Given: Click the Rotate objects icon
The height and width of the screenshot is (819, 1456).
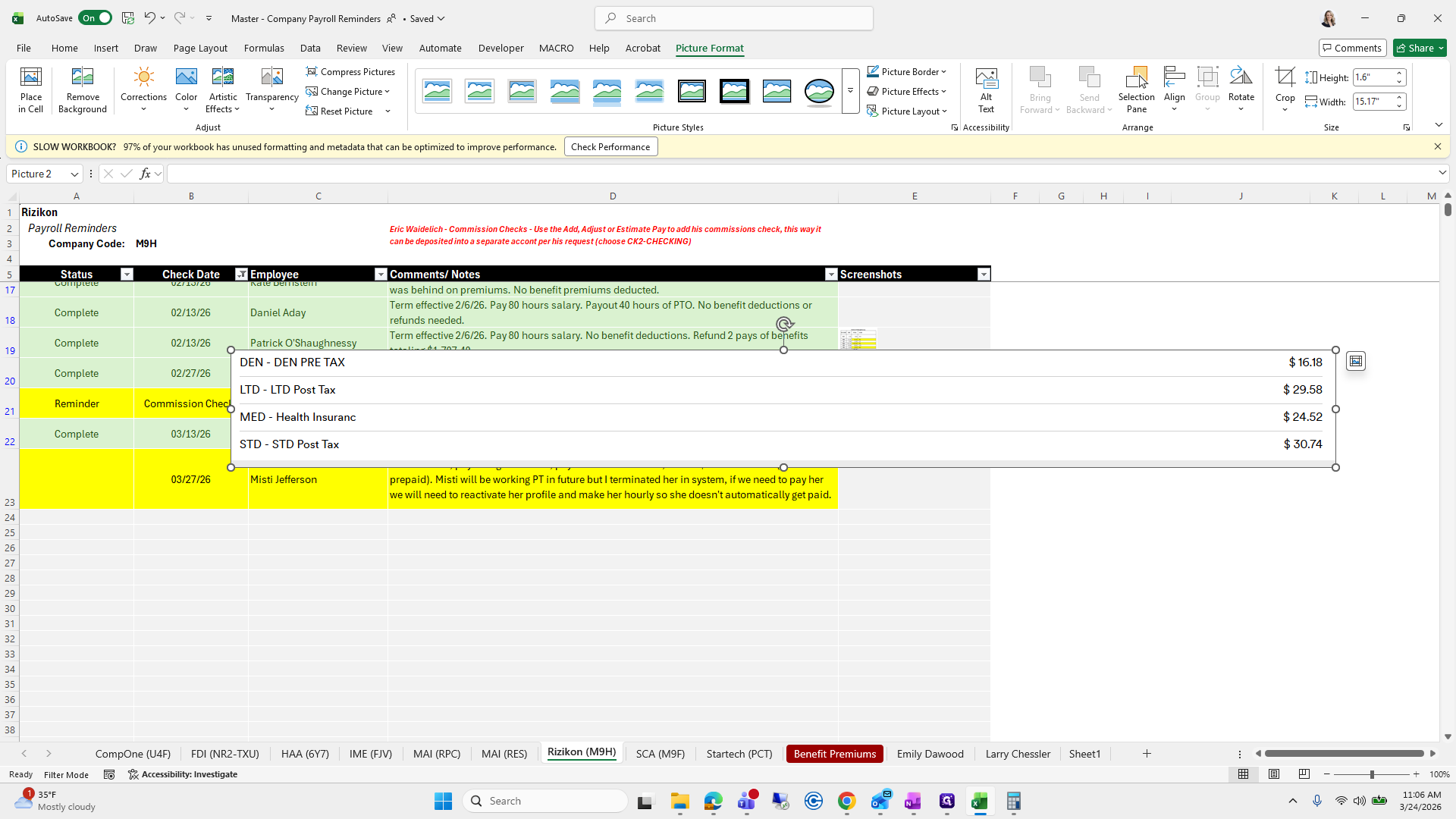Looking at the screenshot, I should pyautogui.click(x=1241, y=77).
